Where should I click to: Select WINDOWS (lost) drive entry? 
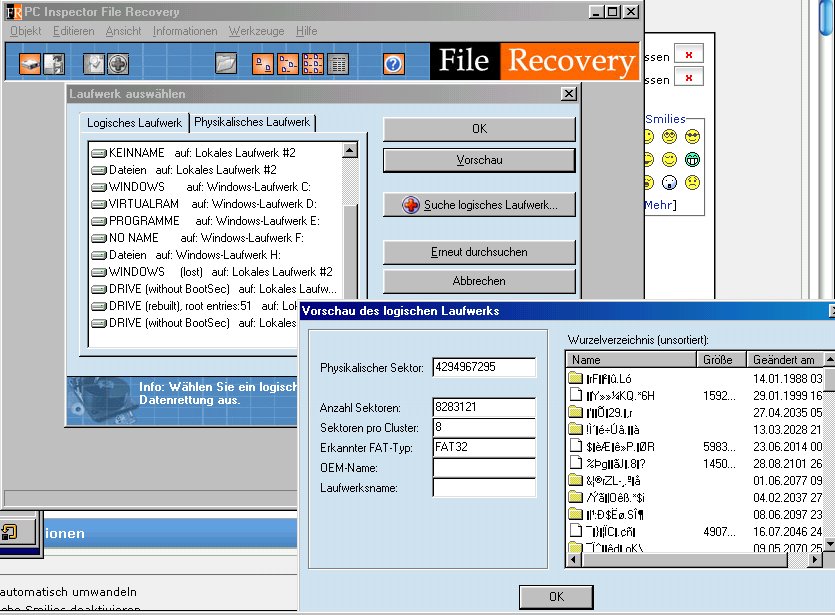pos(212,272)
